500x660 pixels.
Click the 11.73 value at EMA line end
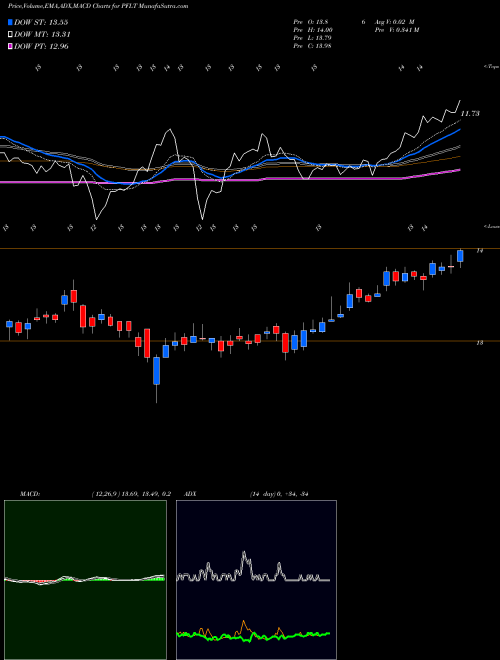click(470, 114)
